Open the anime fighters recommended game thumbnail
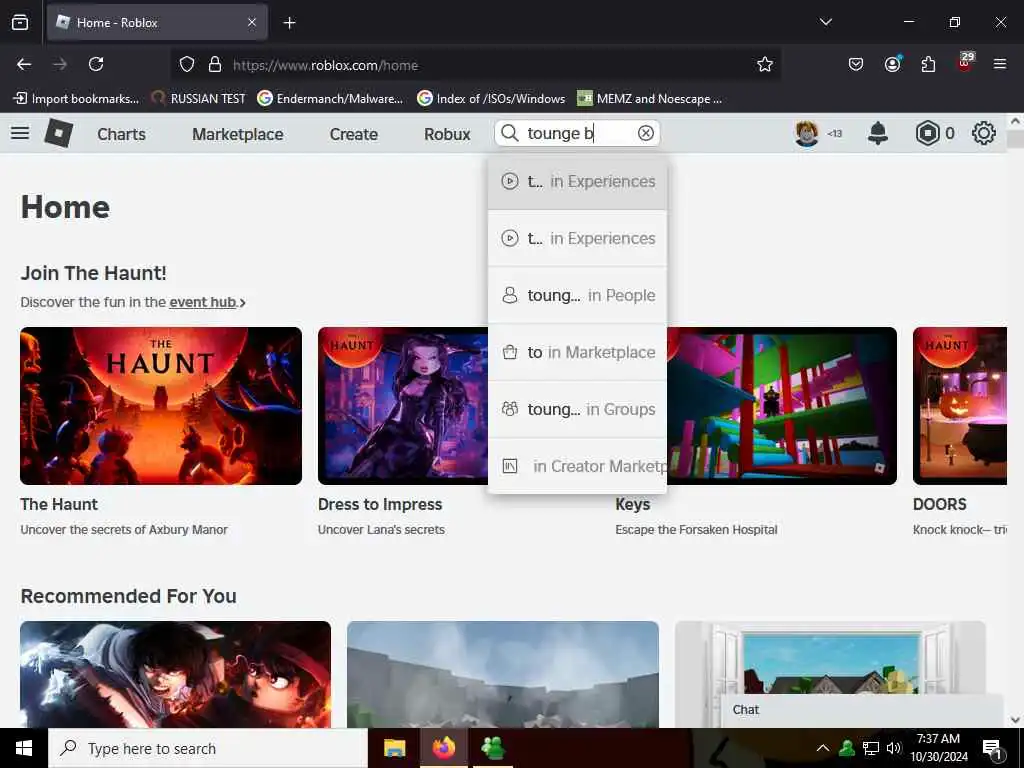The width and height of the screenshot is (1024, 768). 176,674
